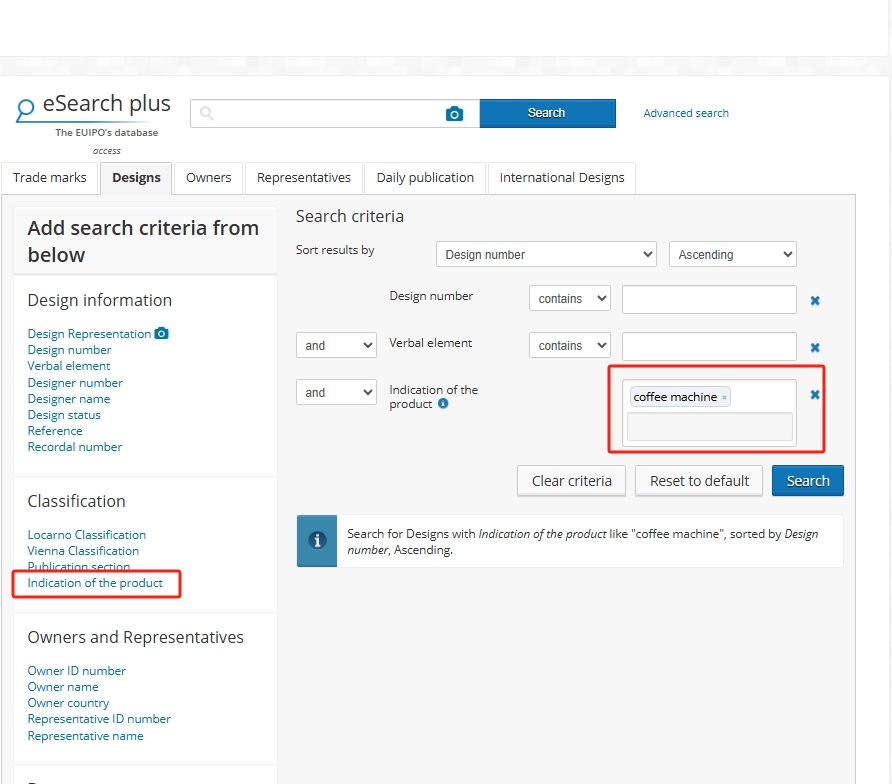Screen dimensions: 892x784
Task: Click the Clear criteria button
Action: (571, 481)
